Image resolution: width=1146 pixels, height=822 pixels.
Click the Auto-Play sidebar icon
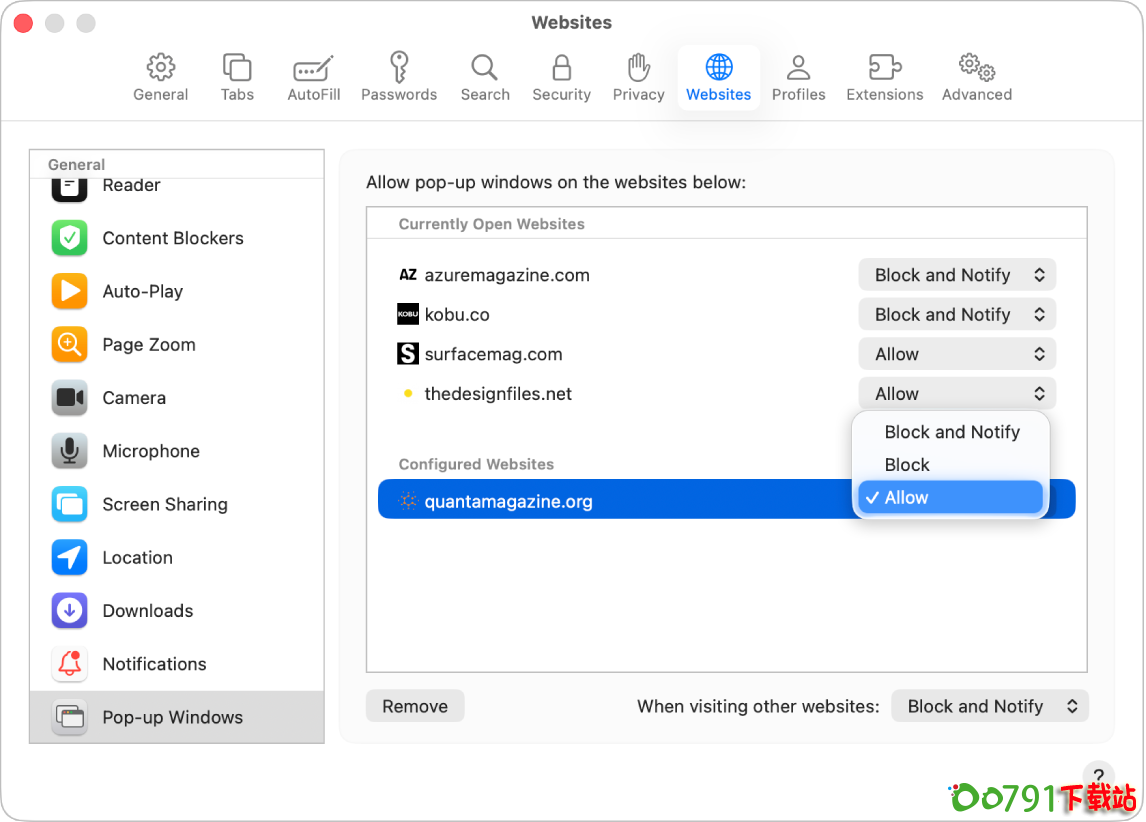[70, 291]
